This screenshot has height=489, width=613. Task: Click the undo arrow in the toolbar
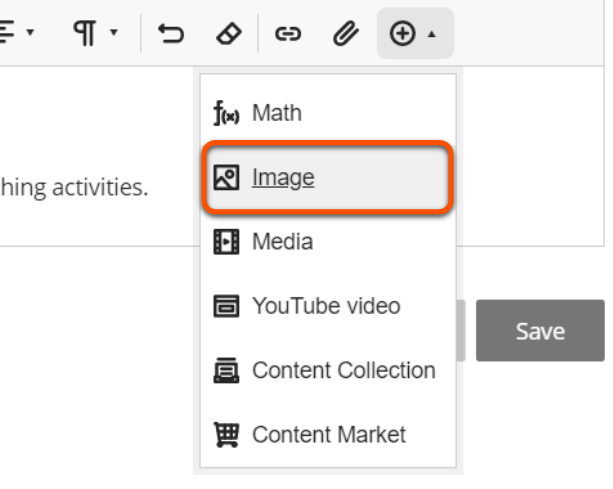click(171, 34)
